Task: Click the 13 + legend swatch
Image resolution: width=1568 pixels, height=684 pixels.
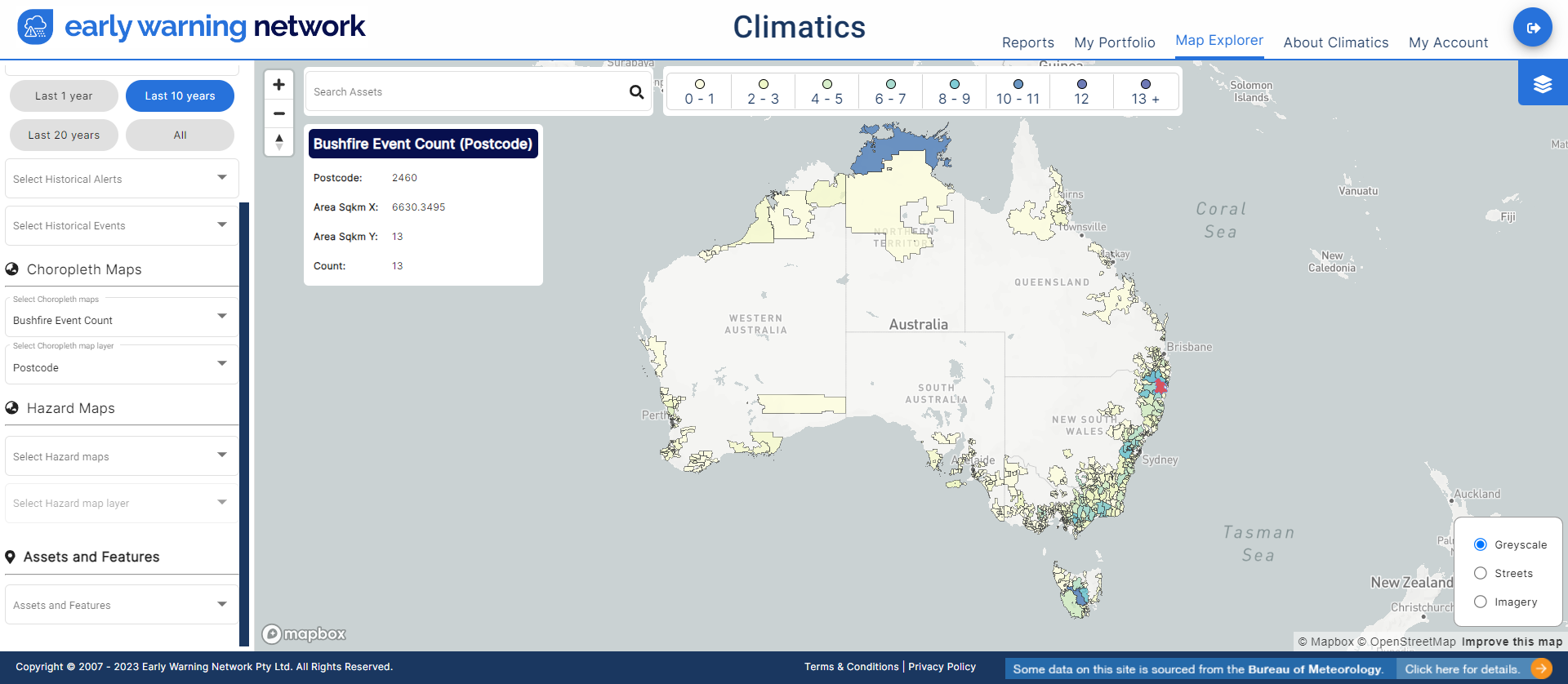Action: click(1146, 84)
